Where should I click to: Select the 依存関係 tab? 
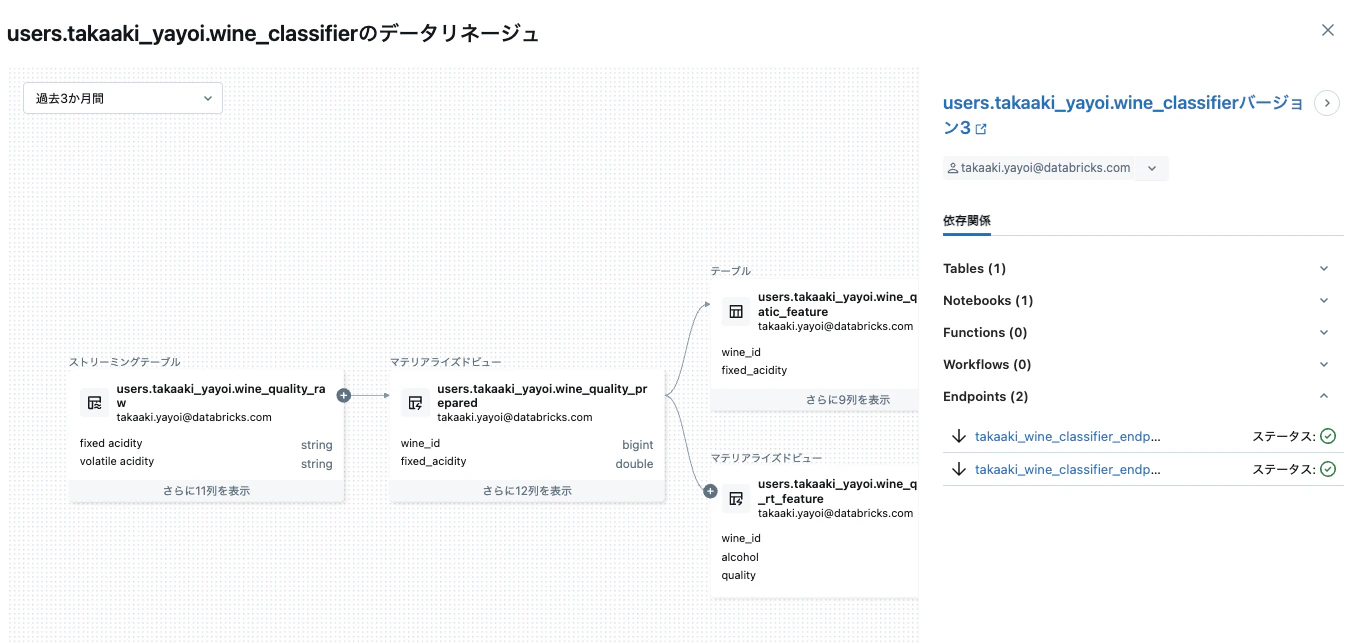pos(967,220)
